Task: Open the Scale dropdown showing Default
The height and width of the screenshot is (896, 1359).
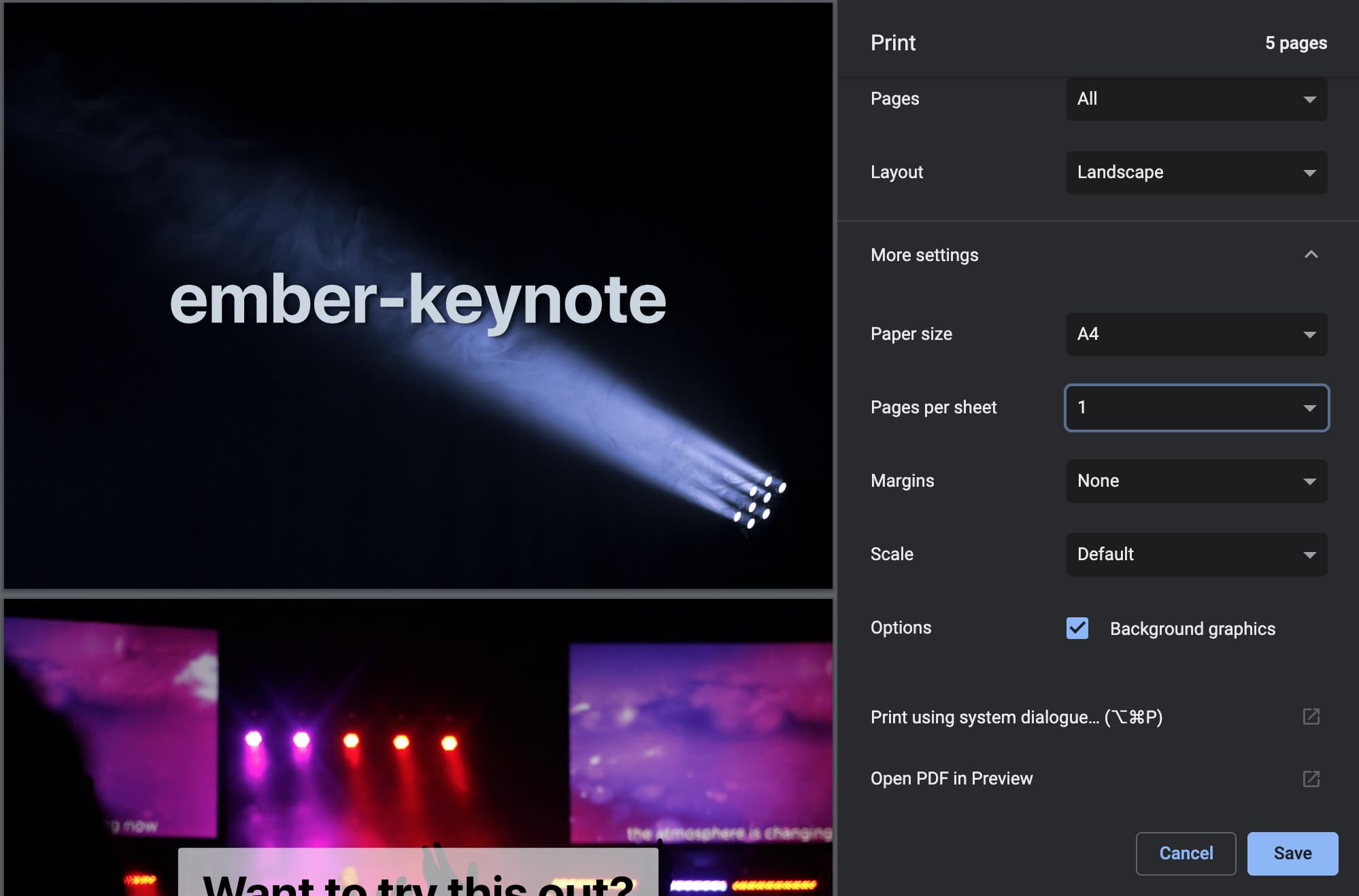Action: point(1196,555)
